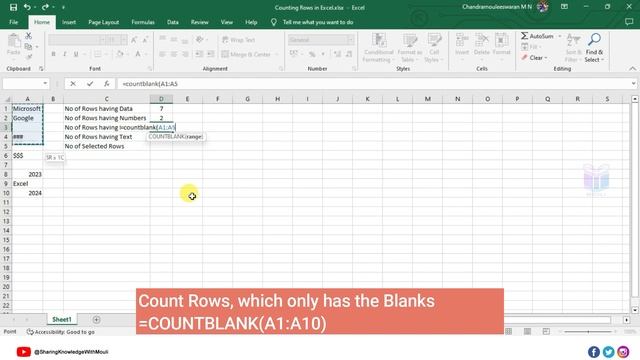This screenshot has width=640, height=360.
Task: Click the Redo arrow icon
Action: click(45, 7)
